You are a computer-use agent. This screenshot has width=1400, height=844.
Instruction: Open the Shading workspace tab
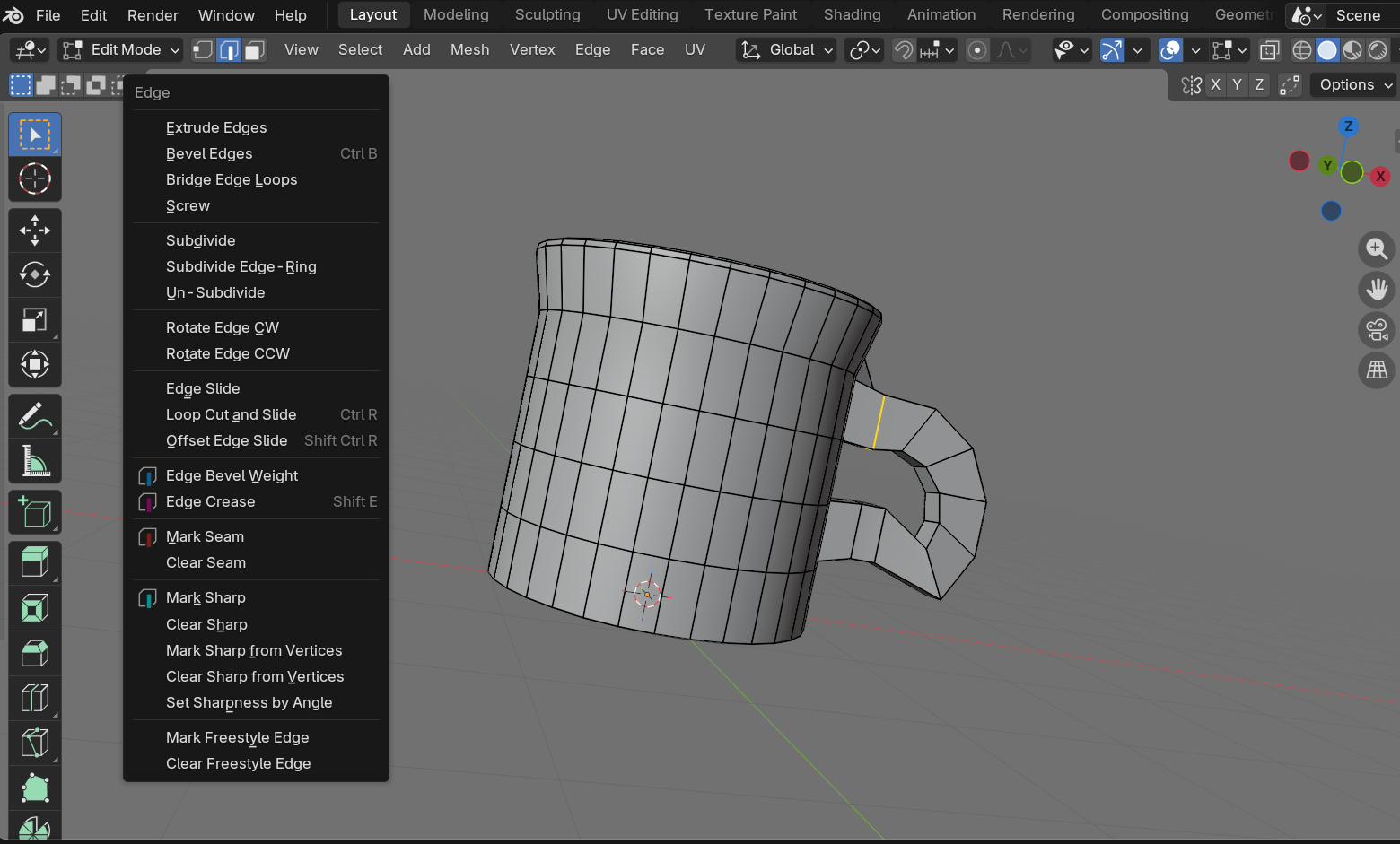point(852,14)
